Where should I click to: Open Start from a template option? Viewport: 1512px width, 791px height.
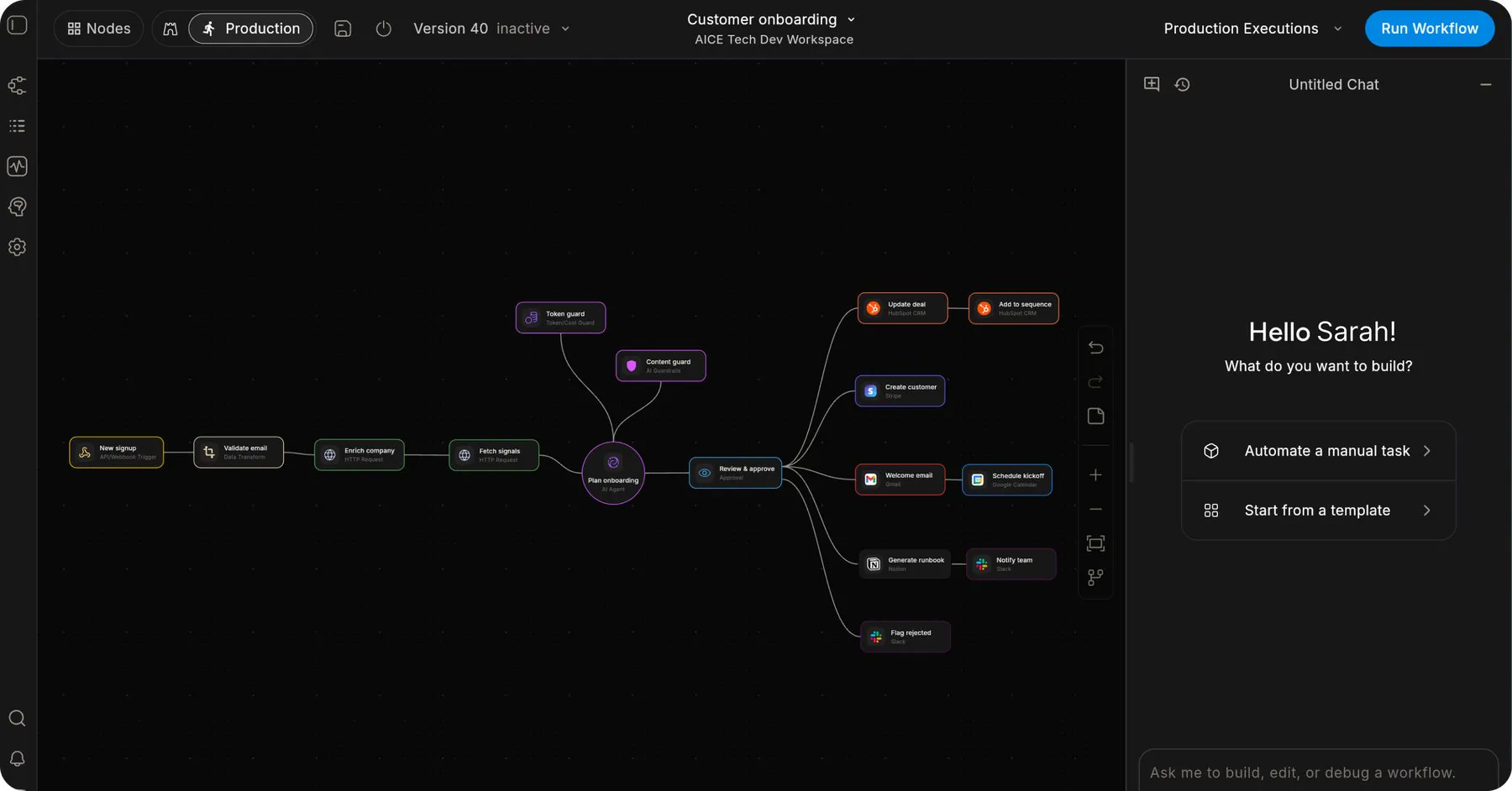pos(1319,511)
